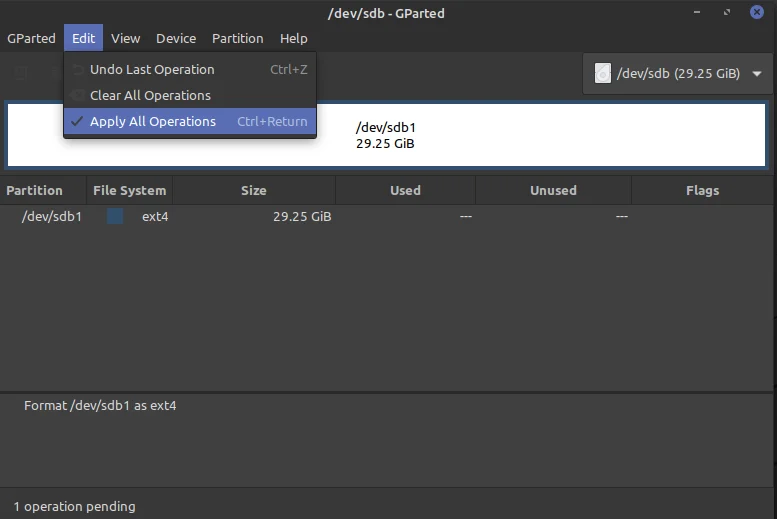This screenshot has height=519, width=777.
Task: Close the GParted window
Action: tap(756, 12)
